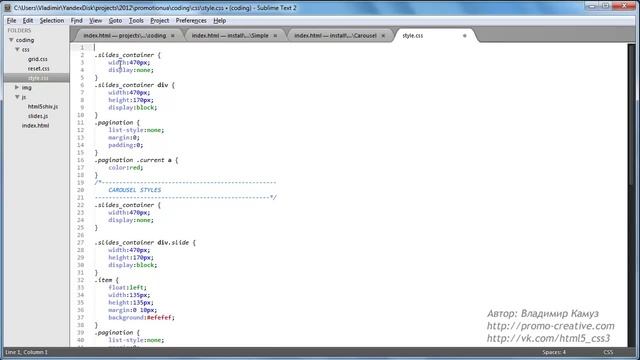The width and height of the screenshot is (640, 360).
Task: Open the Tools menu
Action: 136,20
